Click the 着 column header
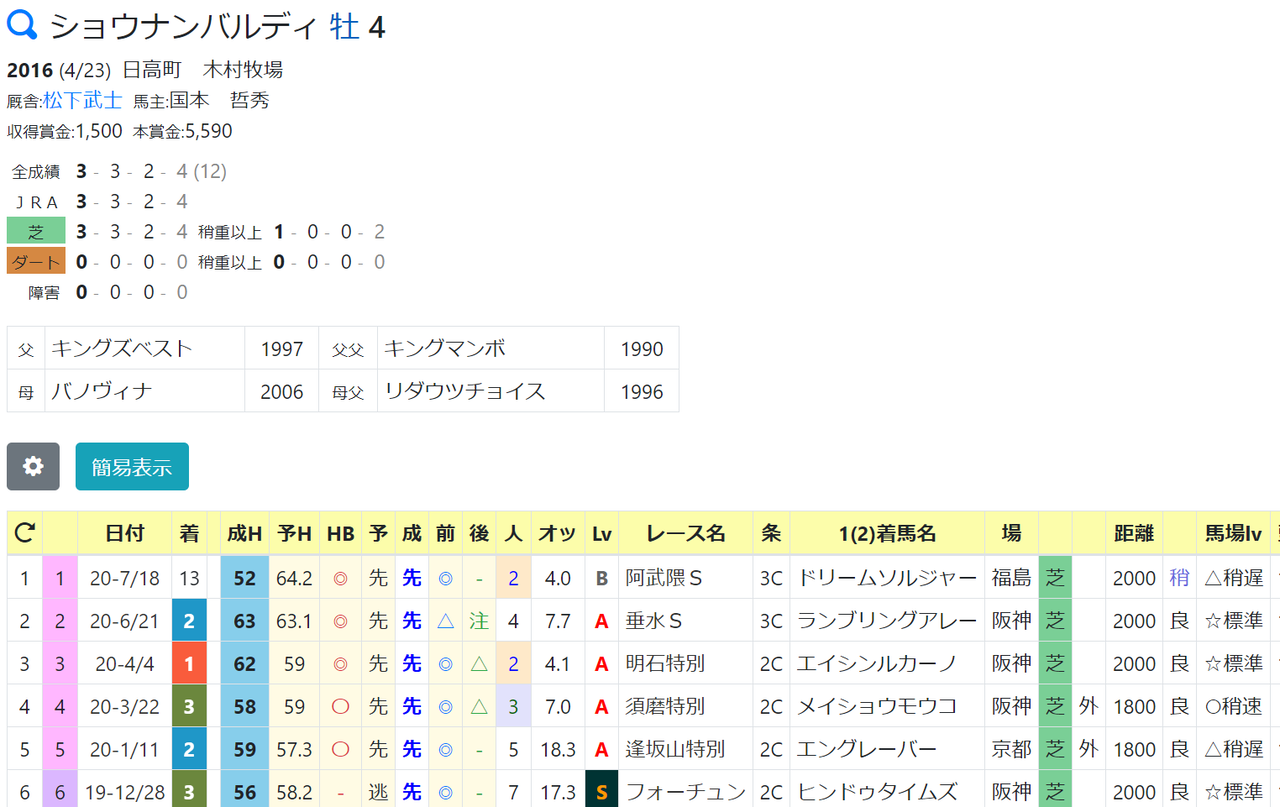The image size is (1280, 807). (x=189, y=534)
